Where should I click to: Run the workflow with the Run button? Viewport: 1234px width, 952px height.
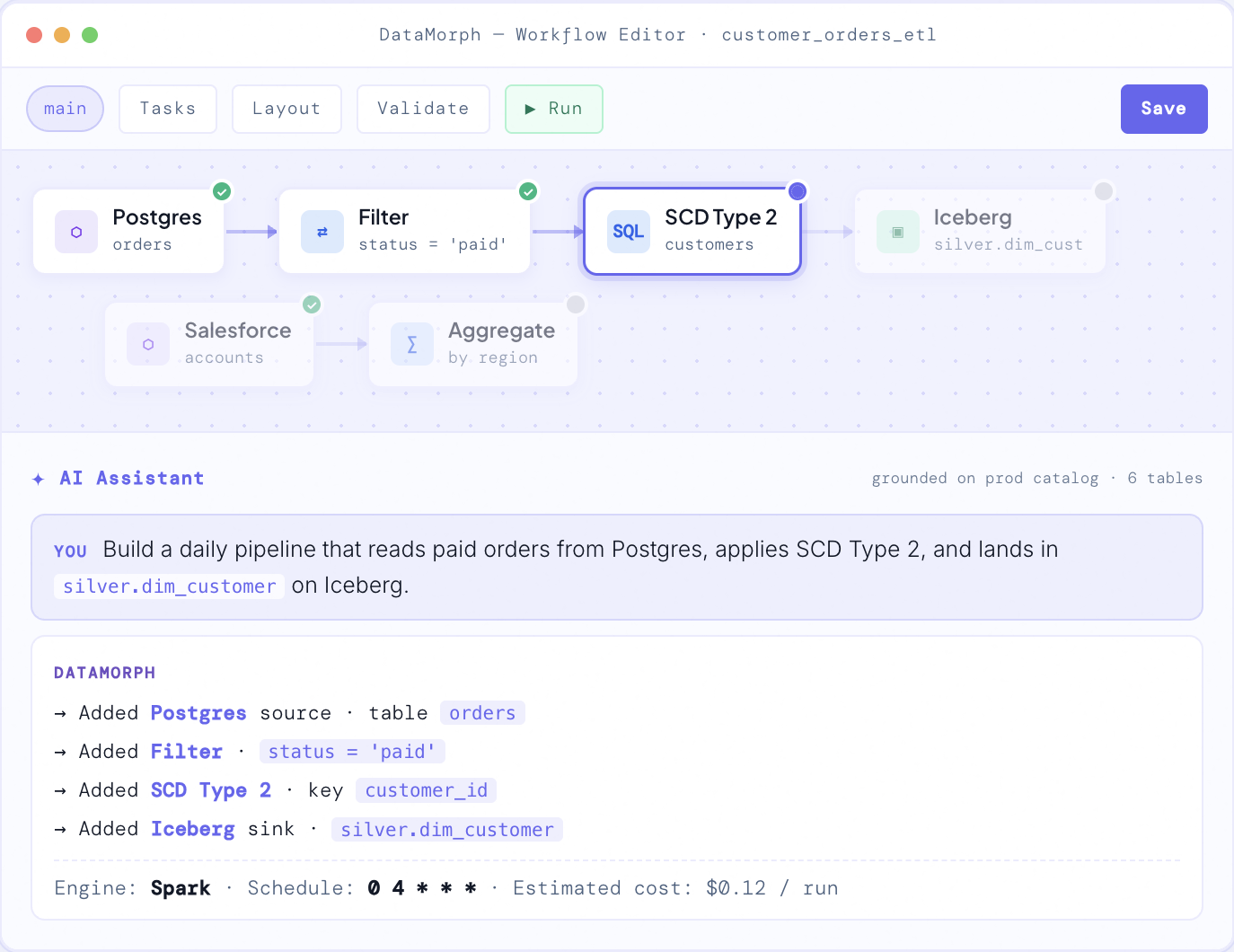point(554,109)
